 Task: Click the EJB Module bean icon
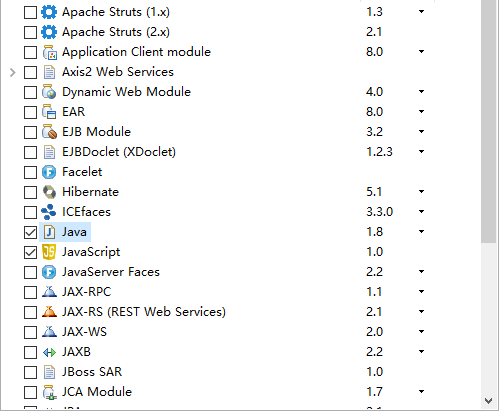[x=49, y=132]
